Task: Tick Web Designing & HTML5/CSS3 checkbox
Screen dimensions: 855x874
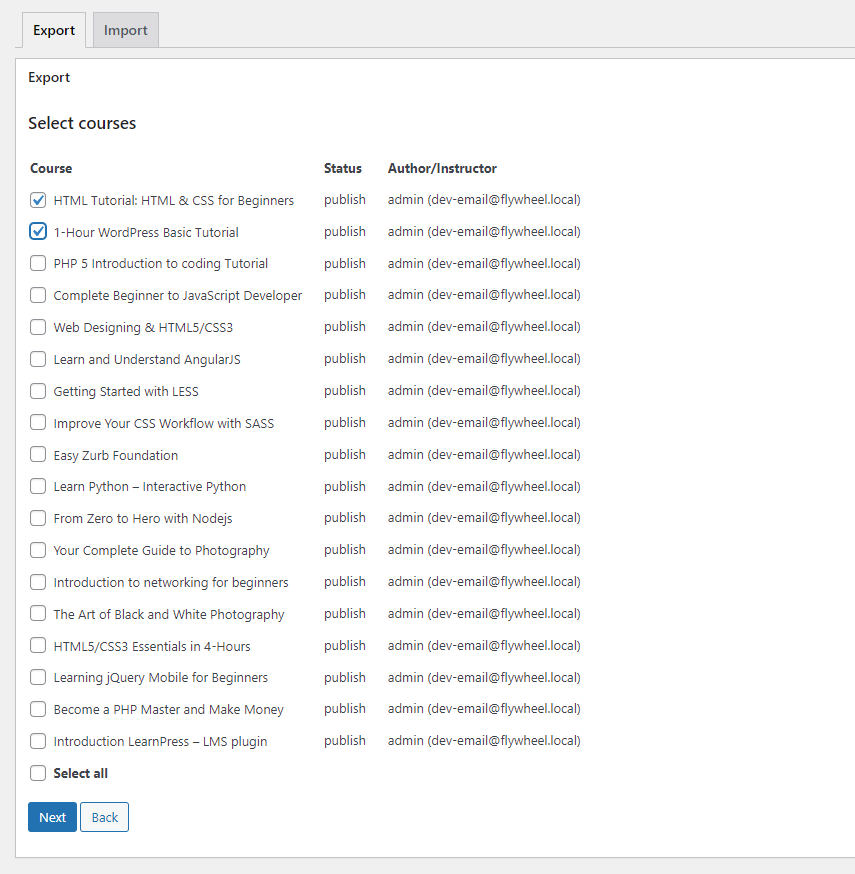Action: click(38, 327)
